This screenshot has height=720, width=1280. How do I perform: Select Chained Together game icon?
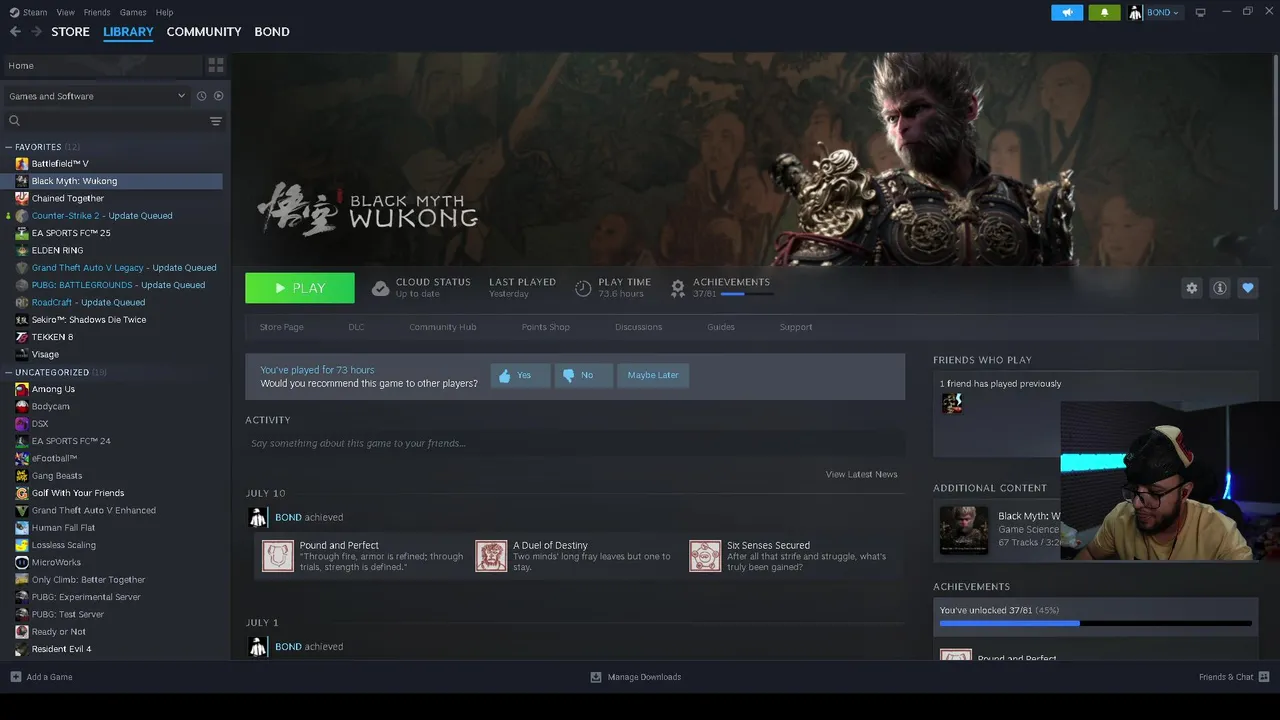click(22, 198)
